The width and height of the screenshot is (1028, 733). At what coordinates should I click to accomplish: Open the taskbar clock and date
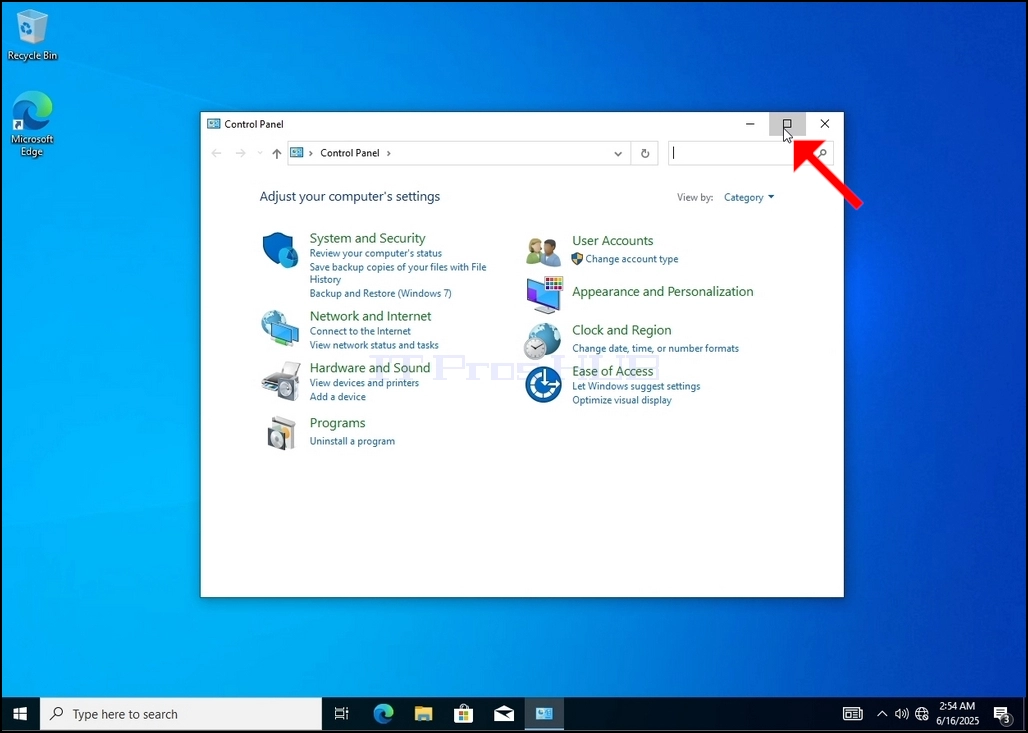pyautogui.click(x=957, y=714)
